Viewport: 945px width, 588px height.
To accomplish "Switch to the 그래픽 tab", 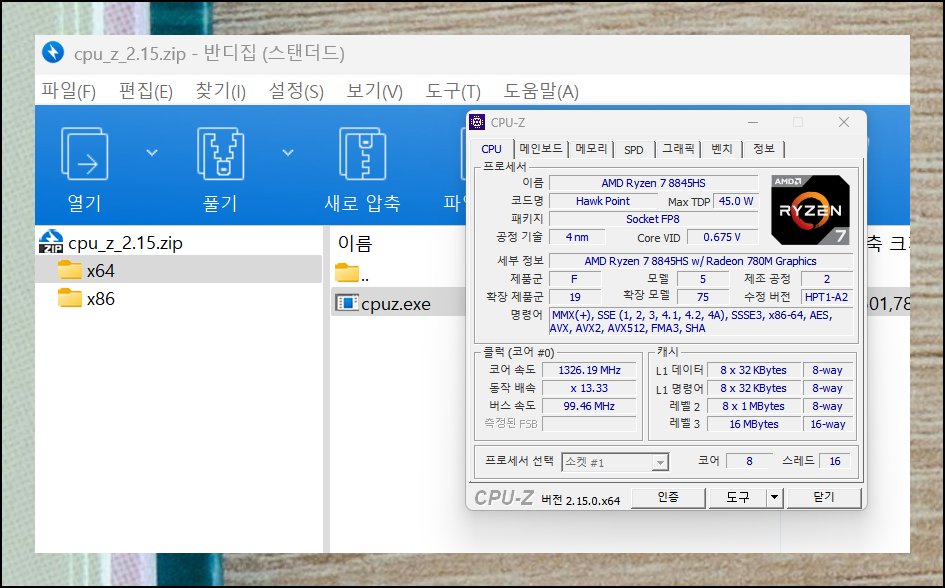I will (678, 149).
